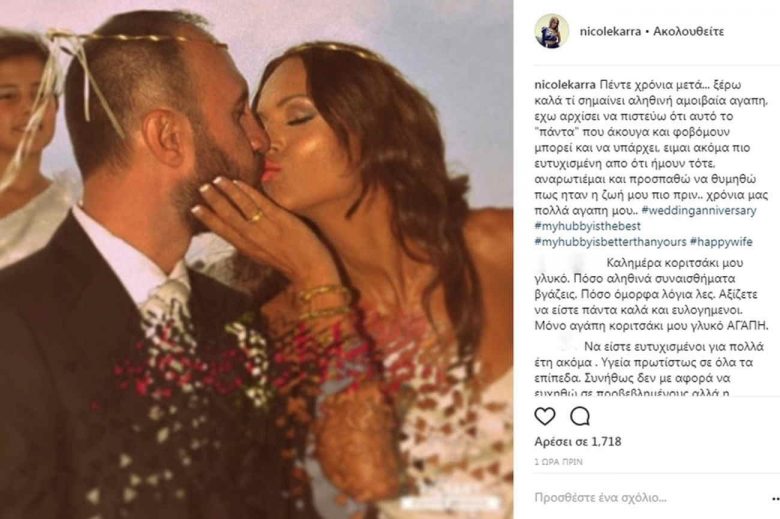Open the second commenter's blurred username
780x519 pixels.
click(556, 346)
